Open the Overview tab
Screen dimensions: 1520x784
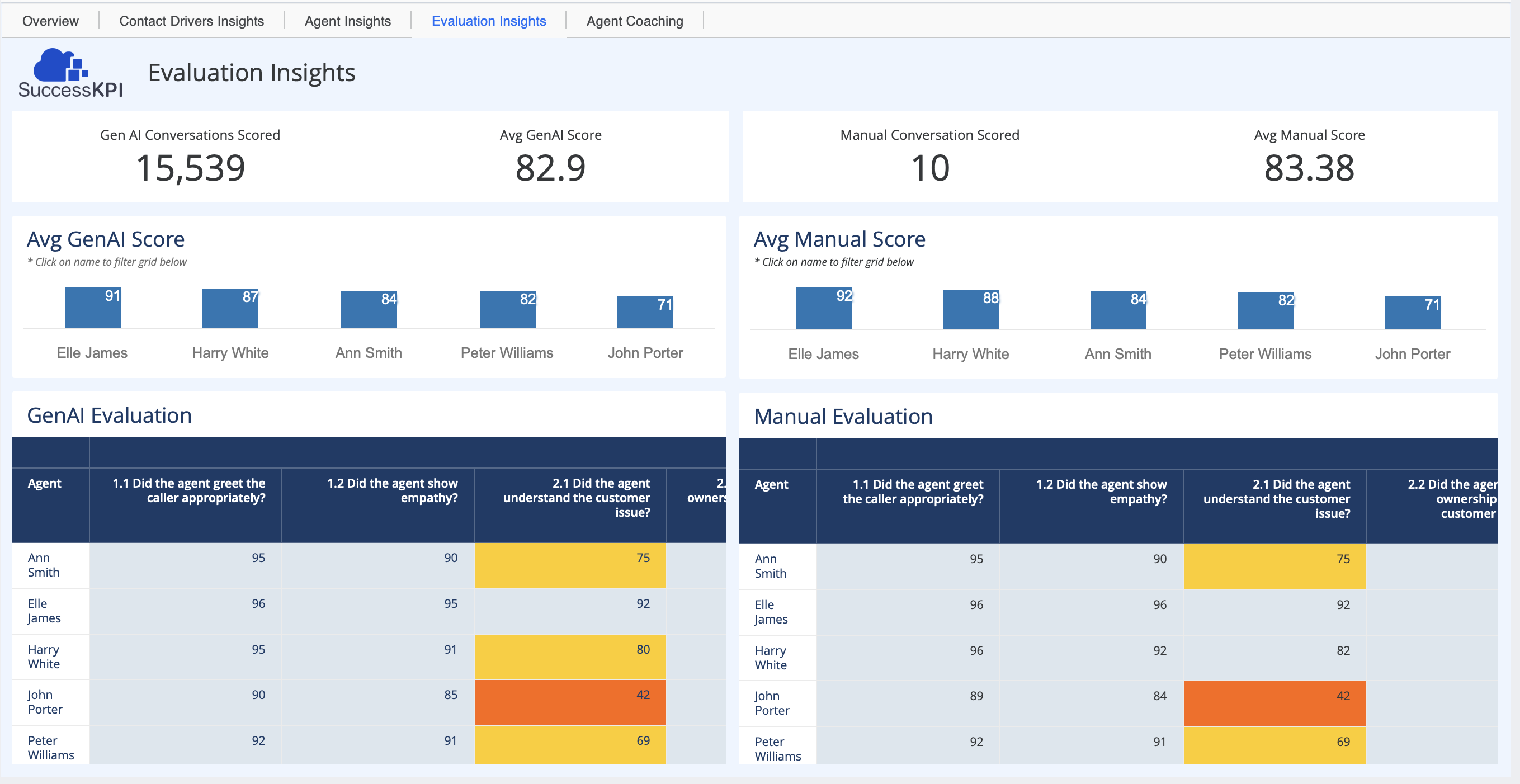pos(50,21)
